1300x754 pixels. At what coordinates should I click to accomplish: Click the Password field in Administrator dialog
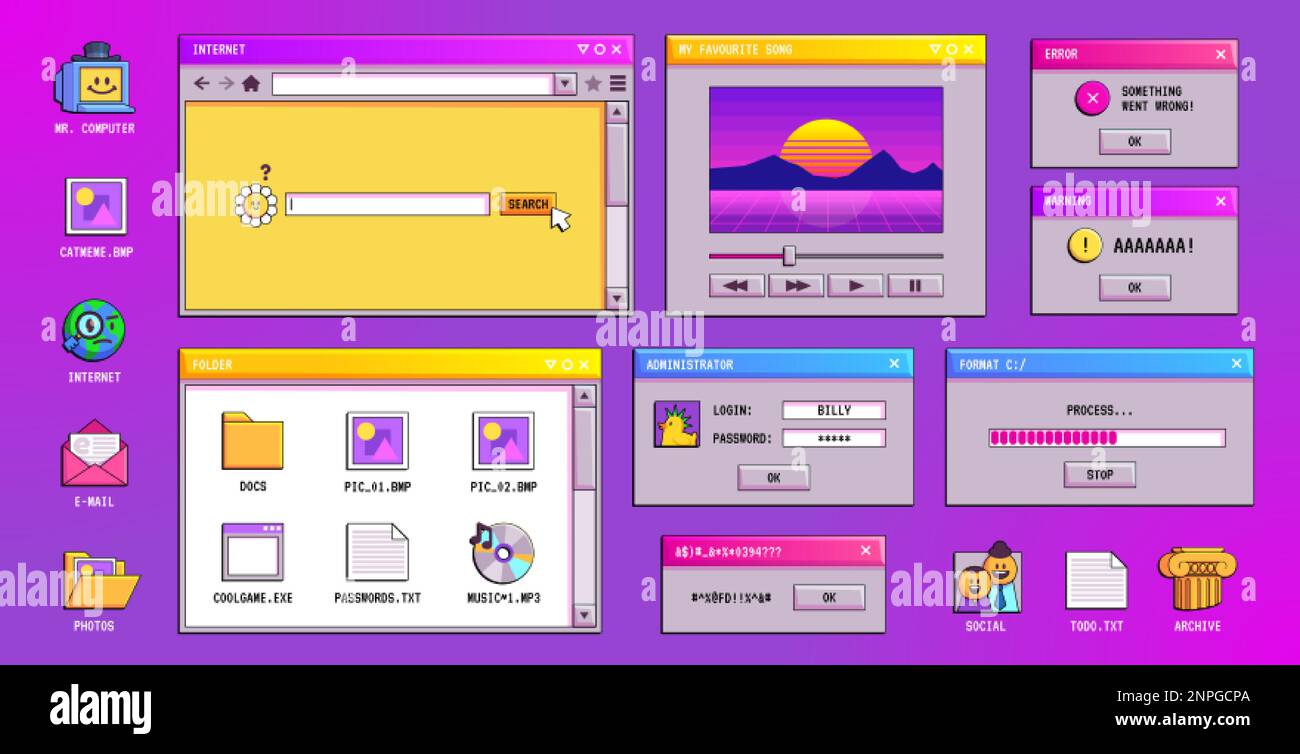pos(834,438)
